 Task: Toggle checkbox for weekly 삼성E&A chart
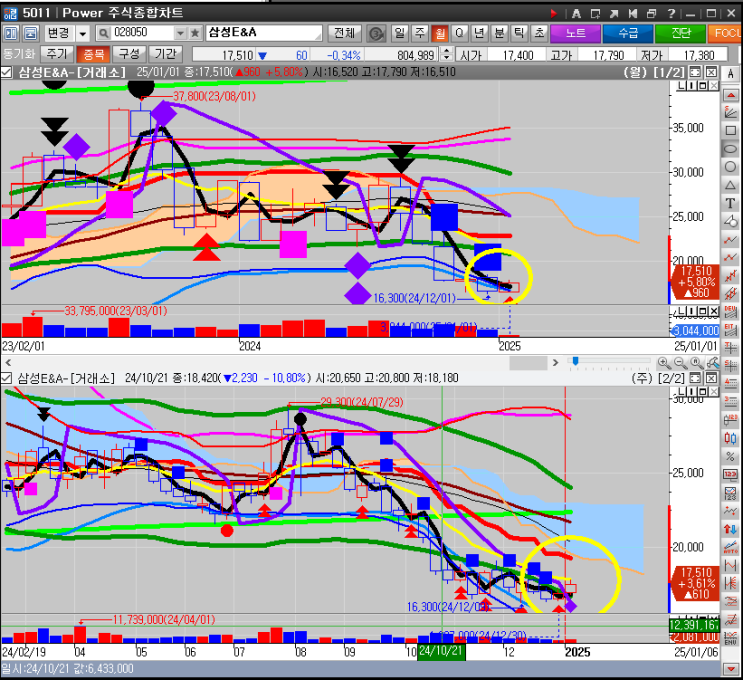(x=7, y=378)
